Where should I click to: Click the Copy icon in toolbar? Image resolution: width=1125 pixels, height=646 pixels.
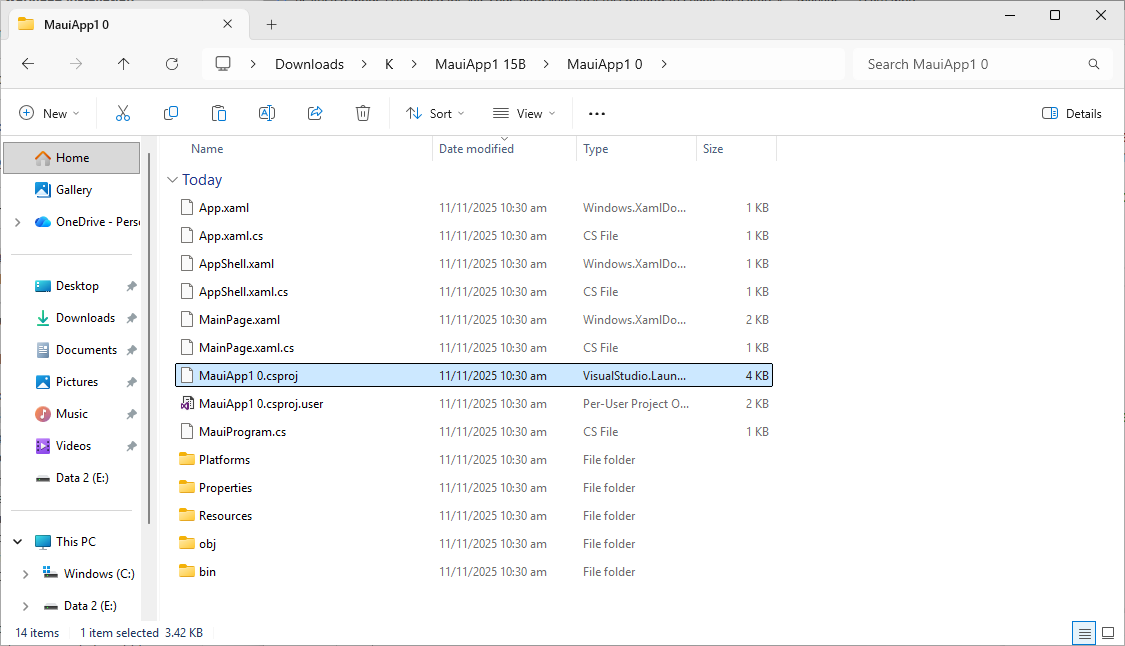tap(171, 113)
